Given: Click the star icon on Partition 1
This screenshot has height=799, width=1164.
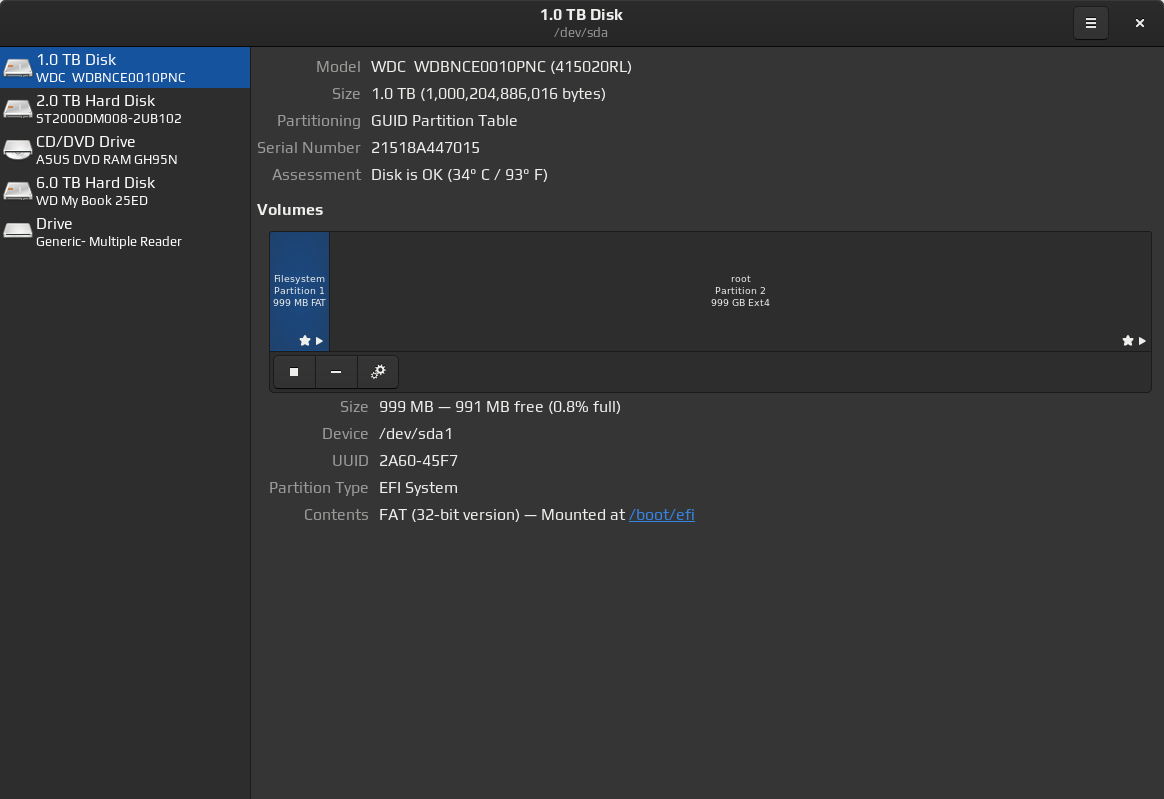Looking at the screenshot, I should (x=305, y=341).
